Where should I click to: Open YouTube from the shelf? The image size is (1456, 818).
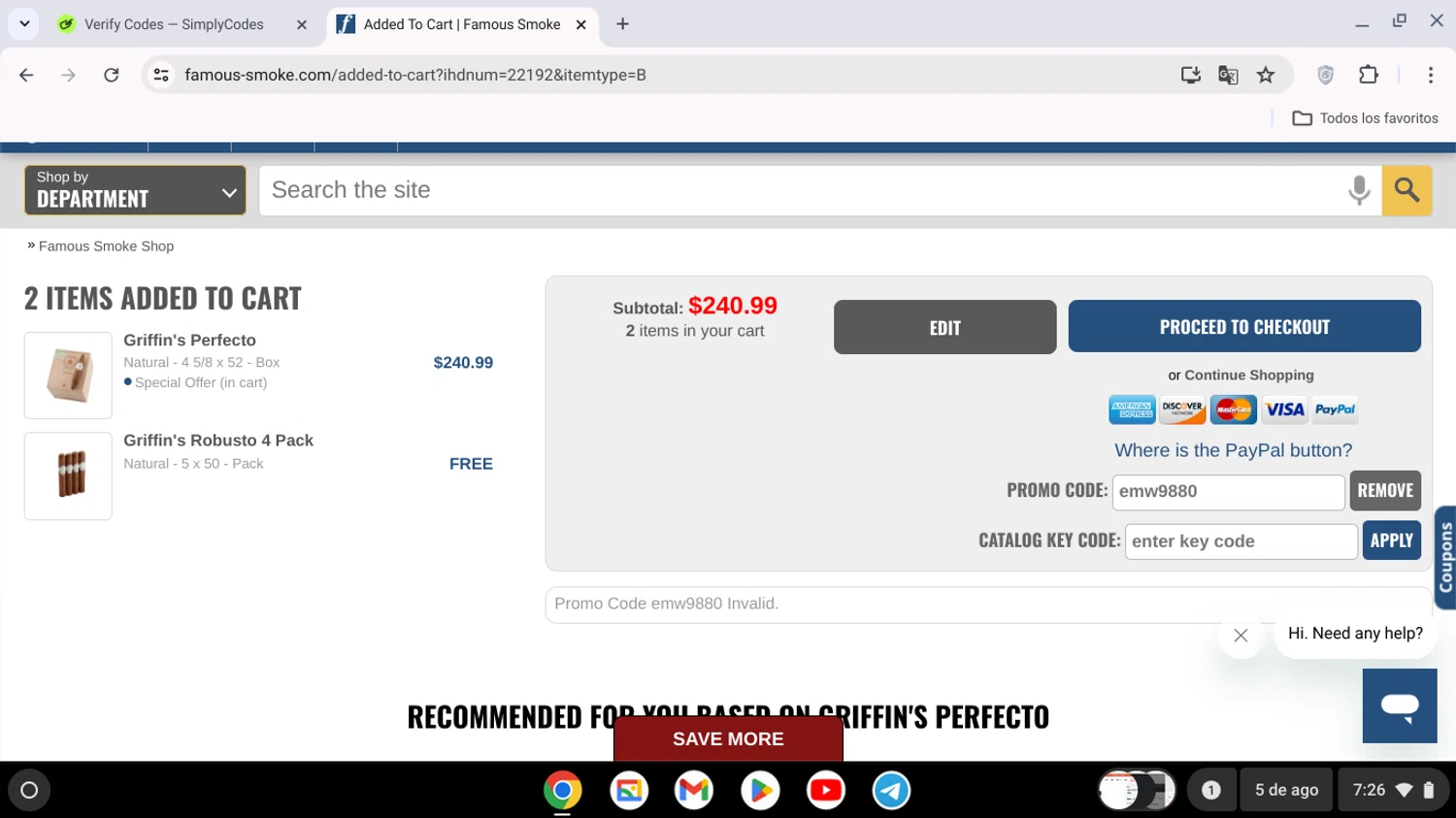(826, 790)
